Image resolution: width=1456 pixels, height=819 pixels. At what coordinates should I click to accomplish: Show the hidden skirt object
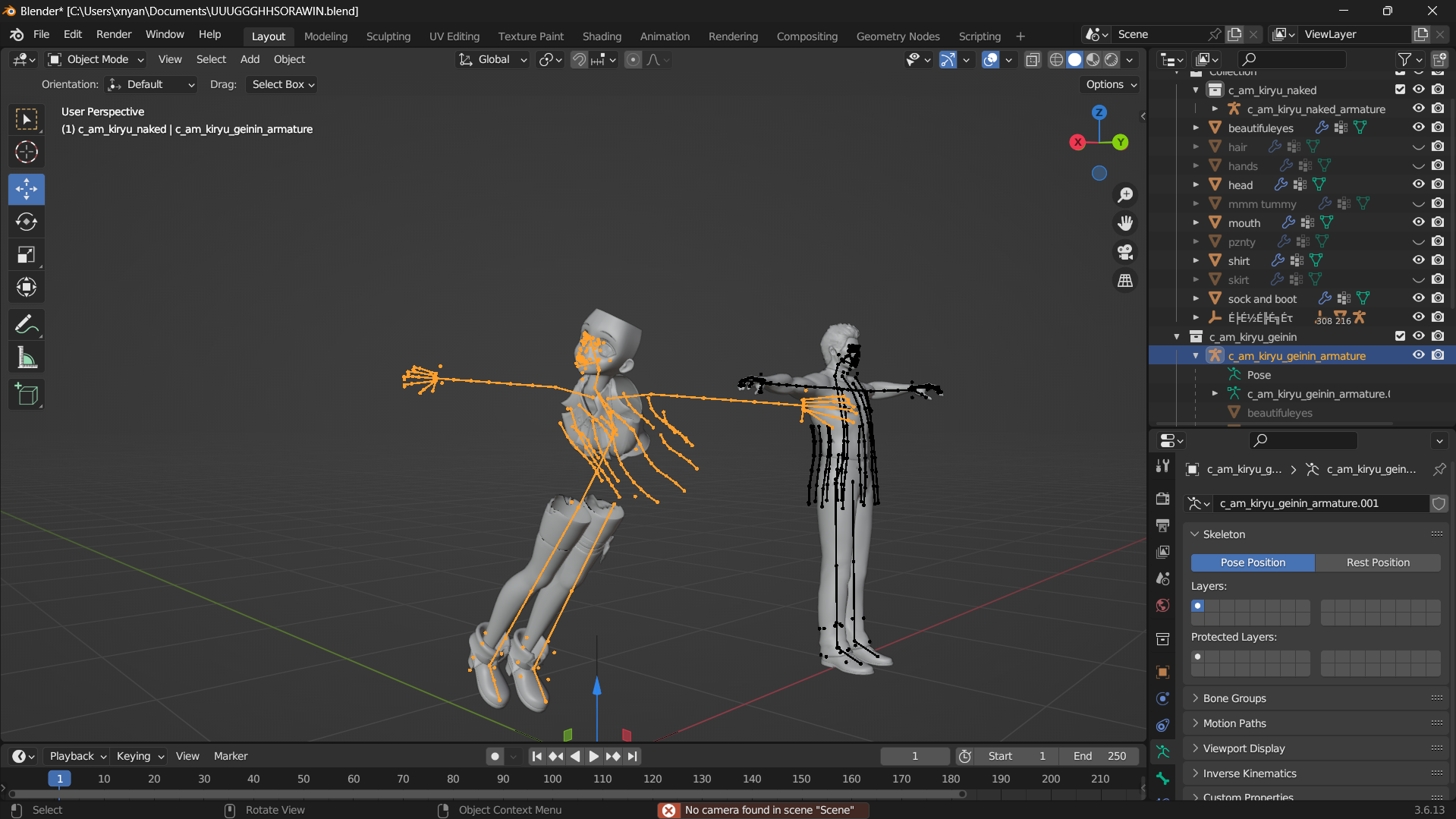coord(1418,279)
